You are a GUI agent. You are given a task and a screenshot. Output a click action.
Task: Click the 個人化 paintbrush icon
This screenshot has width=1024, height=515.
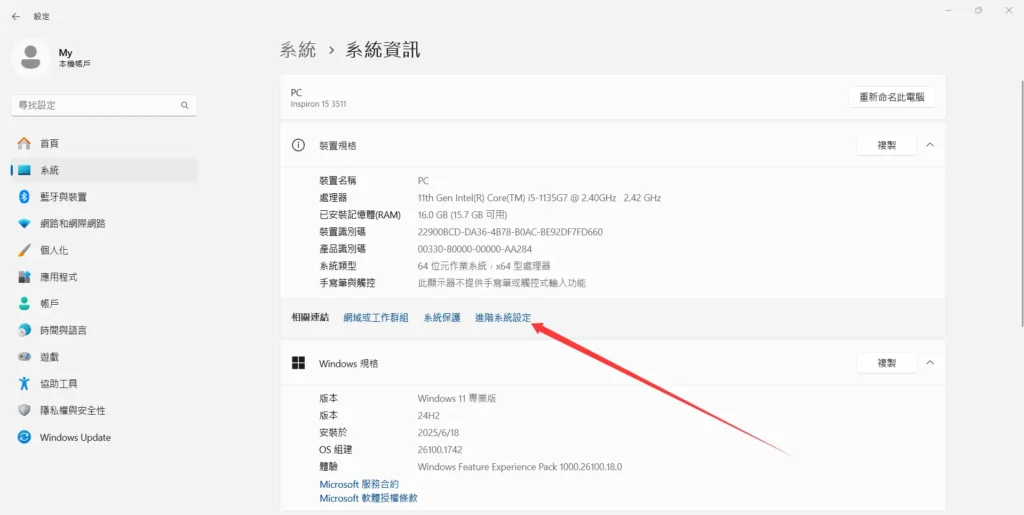pos(24,250)
